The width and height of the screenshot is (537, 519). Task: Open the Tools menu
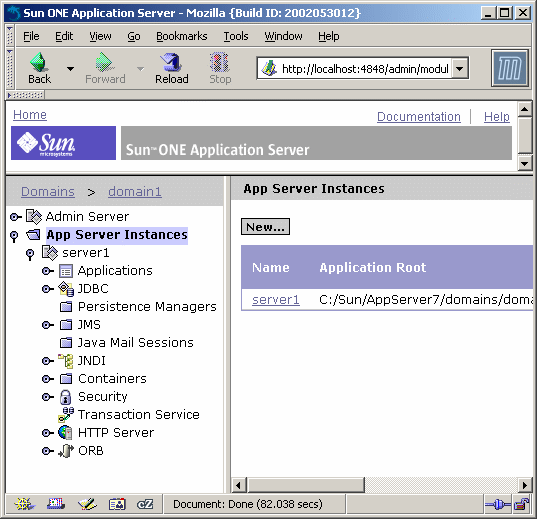pyautogui.click(x=236, y=36)
